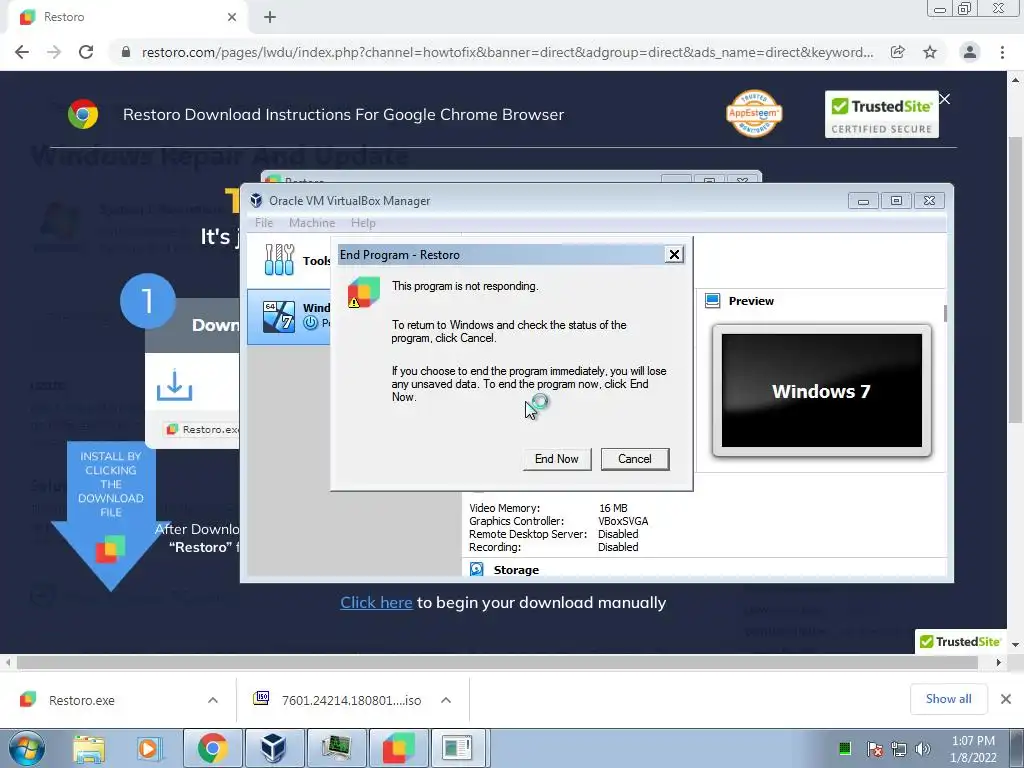
Task: Switch to VirtualBox in the taskbar
Action: click(274, 748)
